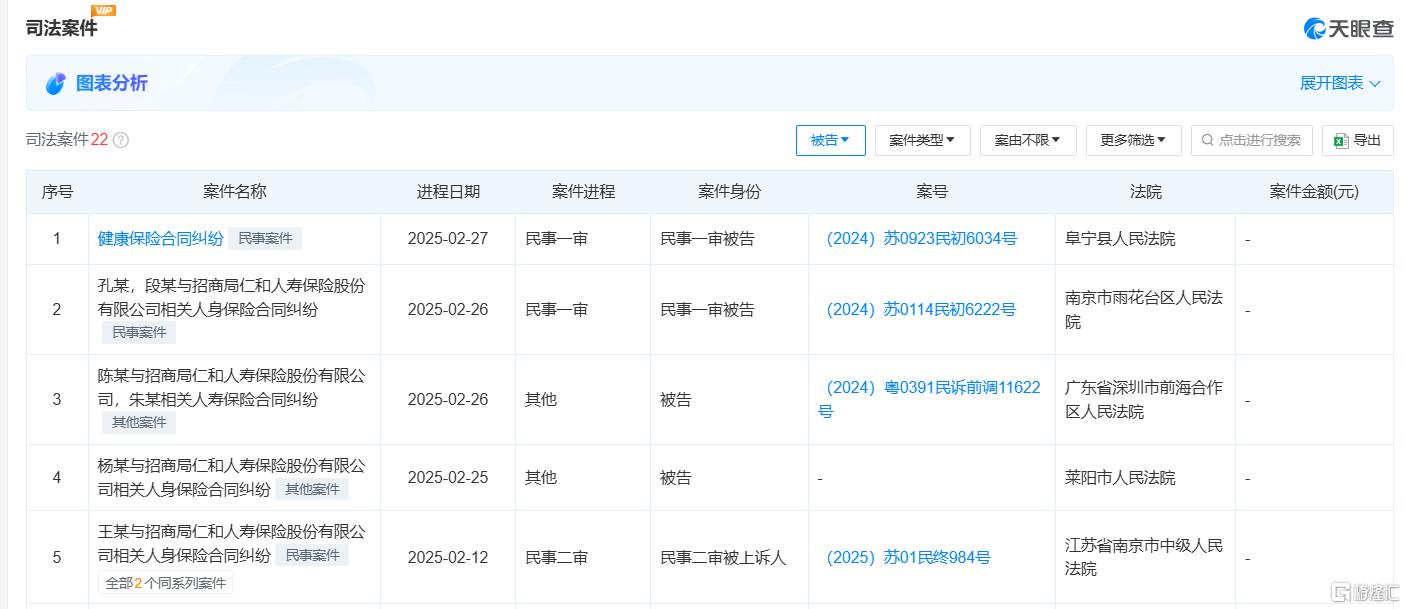Viewport: 1406px width, 609px height.
Task: Click the VIP badge next to 司法案件
Action: 103,10
